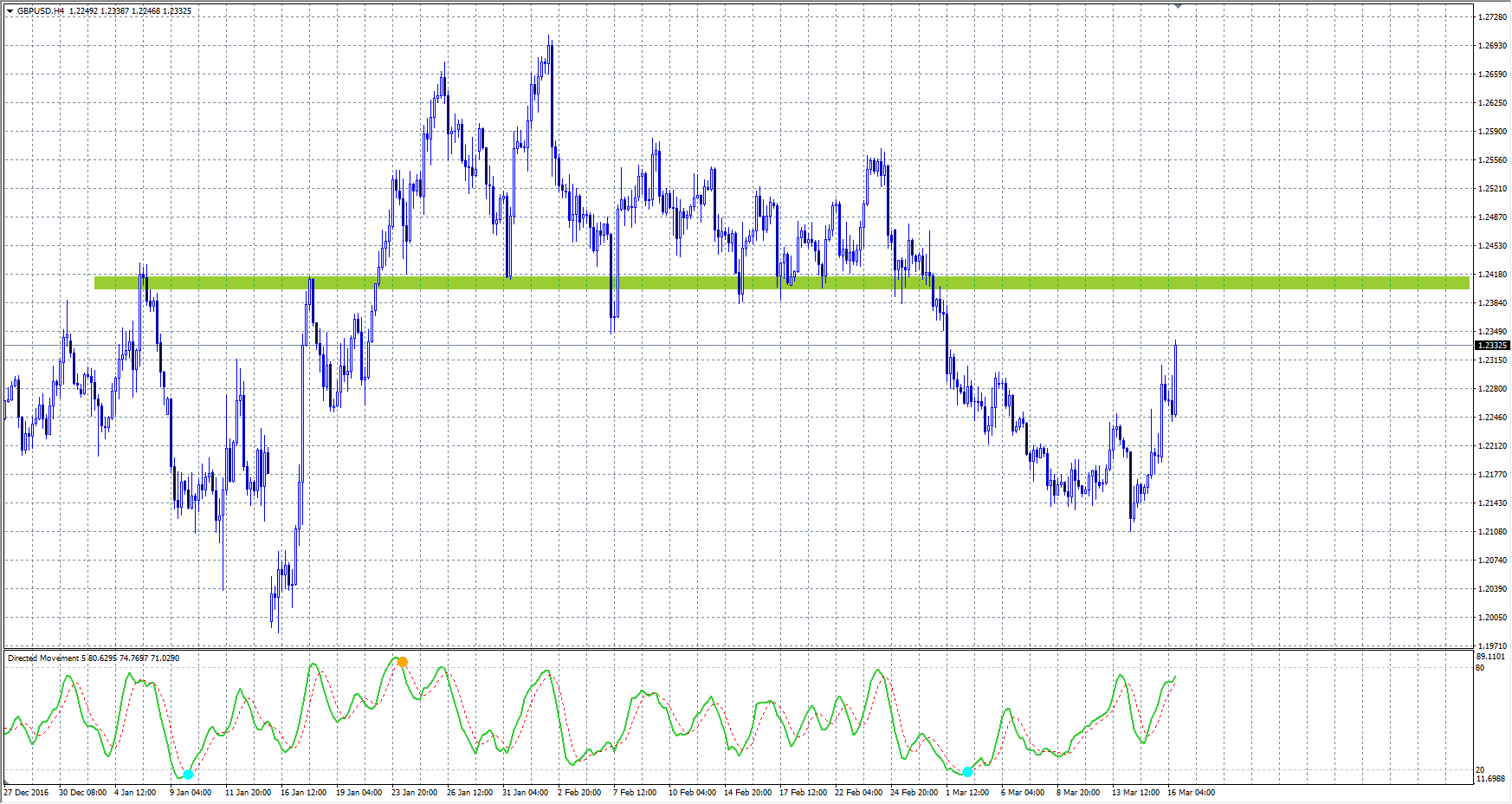Click the 13 Mar 12:00 time label
The width and height of the screenshot is (1512, 804).
tap(1135, 793)
